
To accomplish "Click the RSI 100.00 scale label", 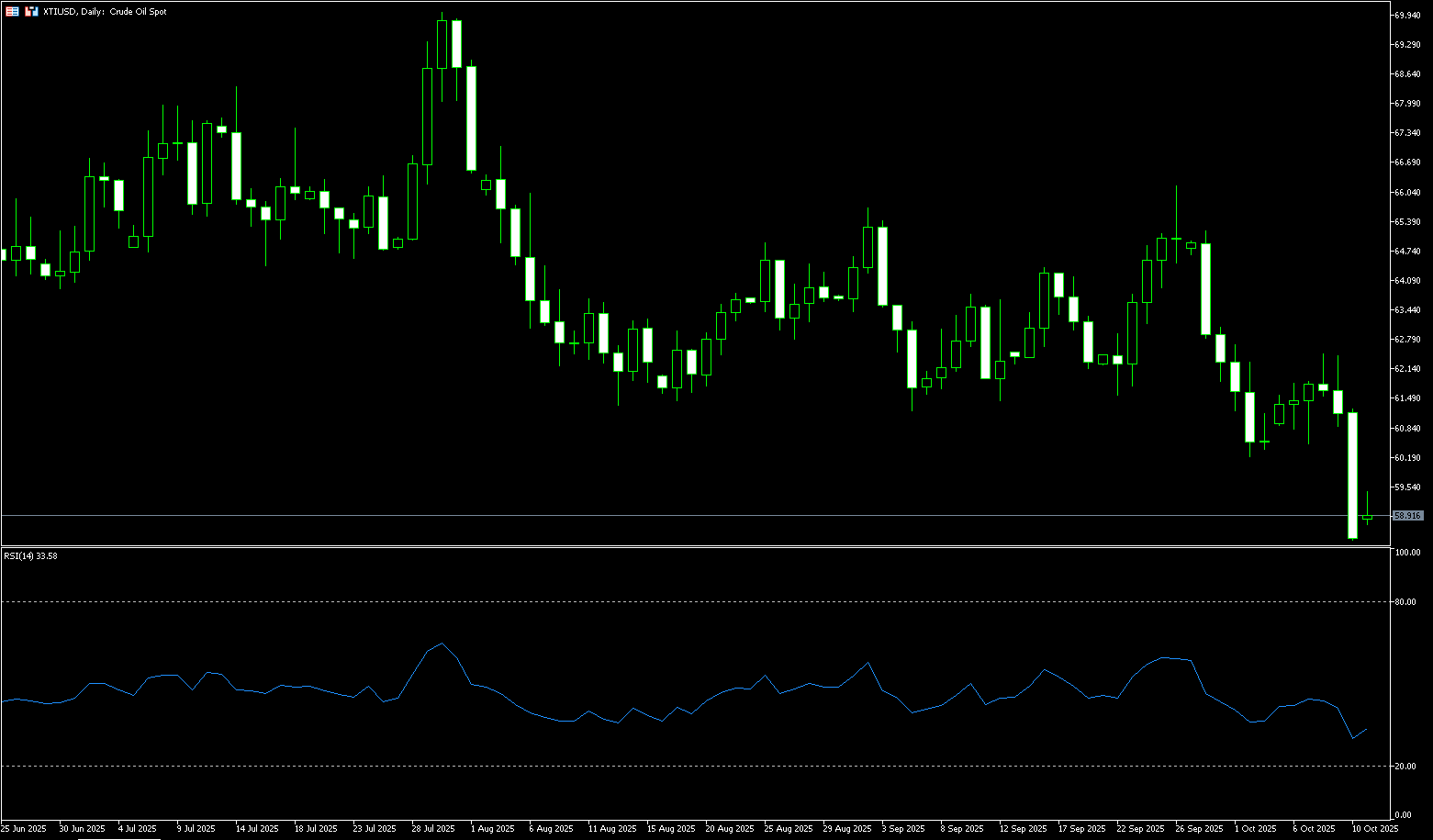I will tap(1406, 553).
